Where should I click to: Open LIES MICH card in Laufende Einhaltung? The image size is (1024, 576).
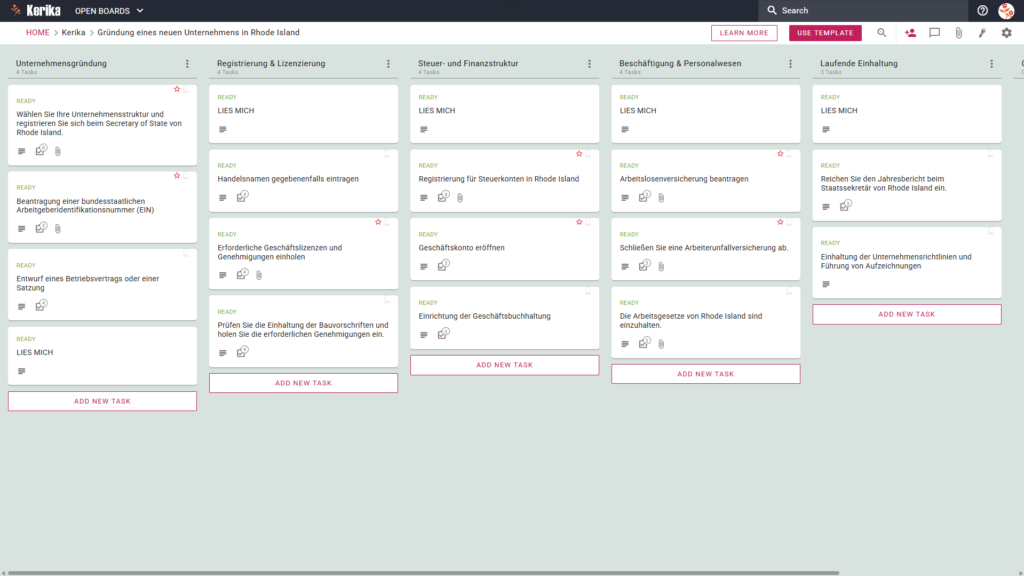(907, 114)
